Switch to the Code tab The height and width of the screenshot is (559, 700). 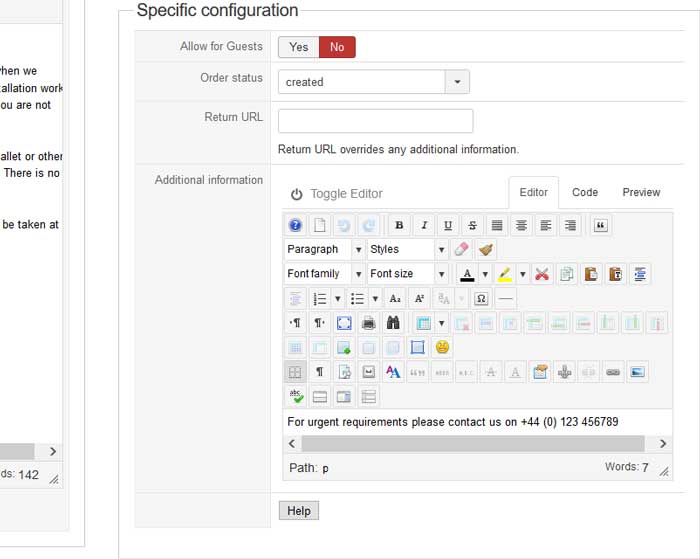(585, 192)
